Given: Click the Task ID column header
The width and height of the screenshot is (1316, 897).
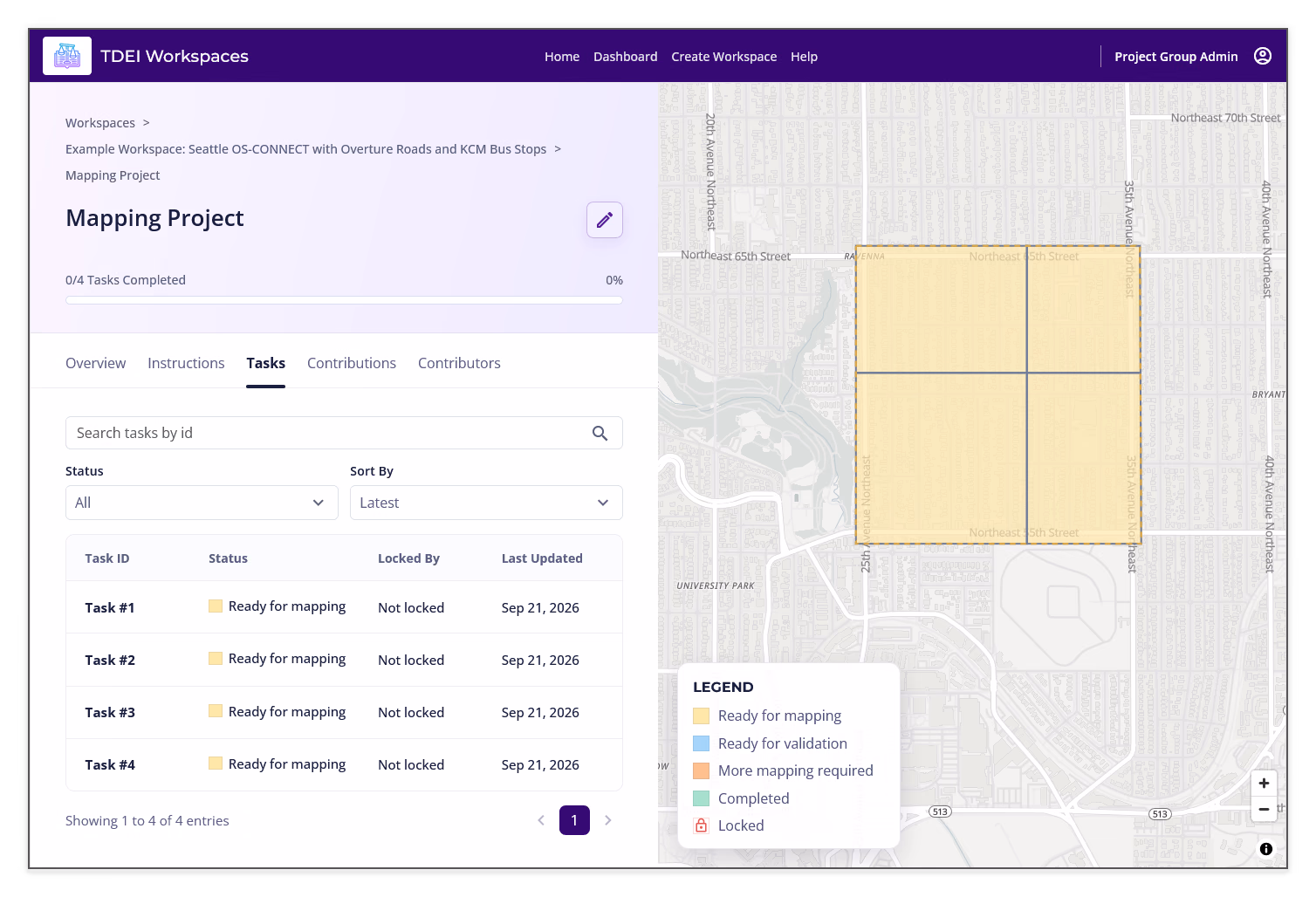Looking at the screenshot, I should coord(107,558).
